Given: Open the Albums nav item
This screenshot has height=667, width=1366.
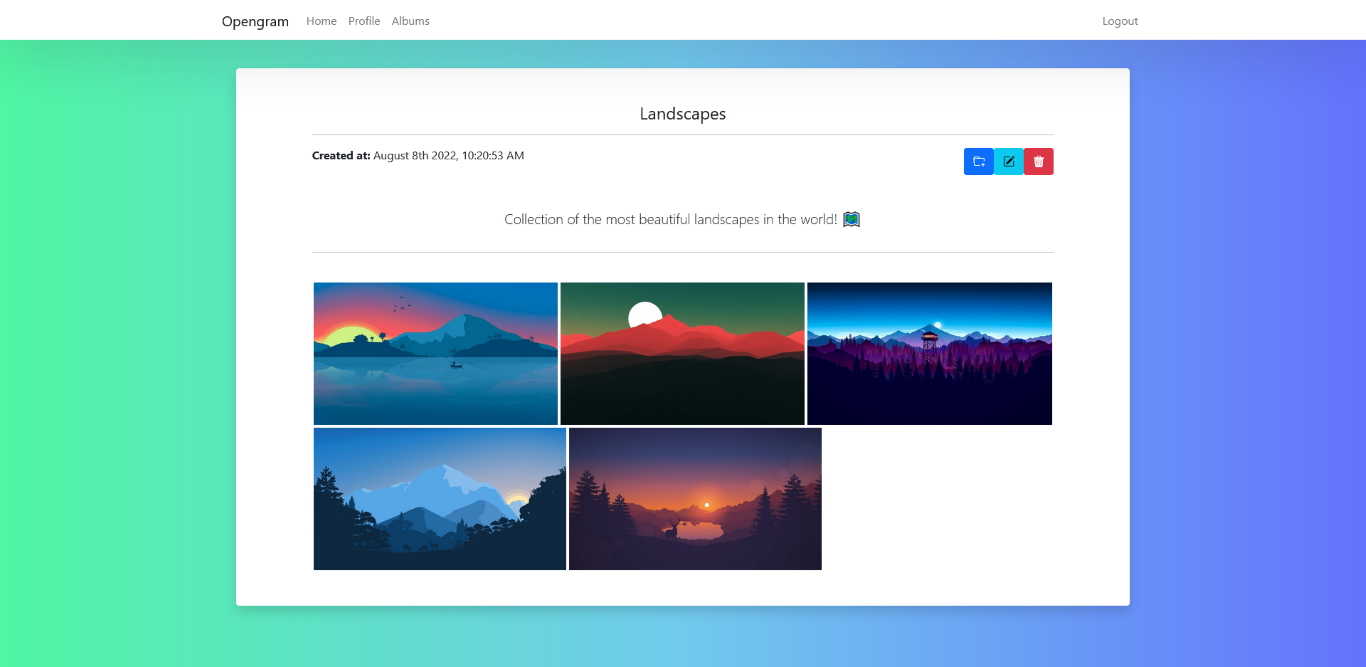Looking at the screenshot, I should (x=410, y=21).
